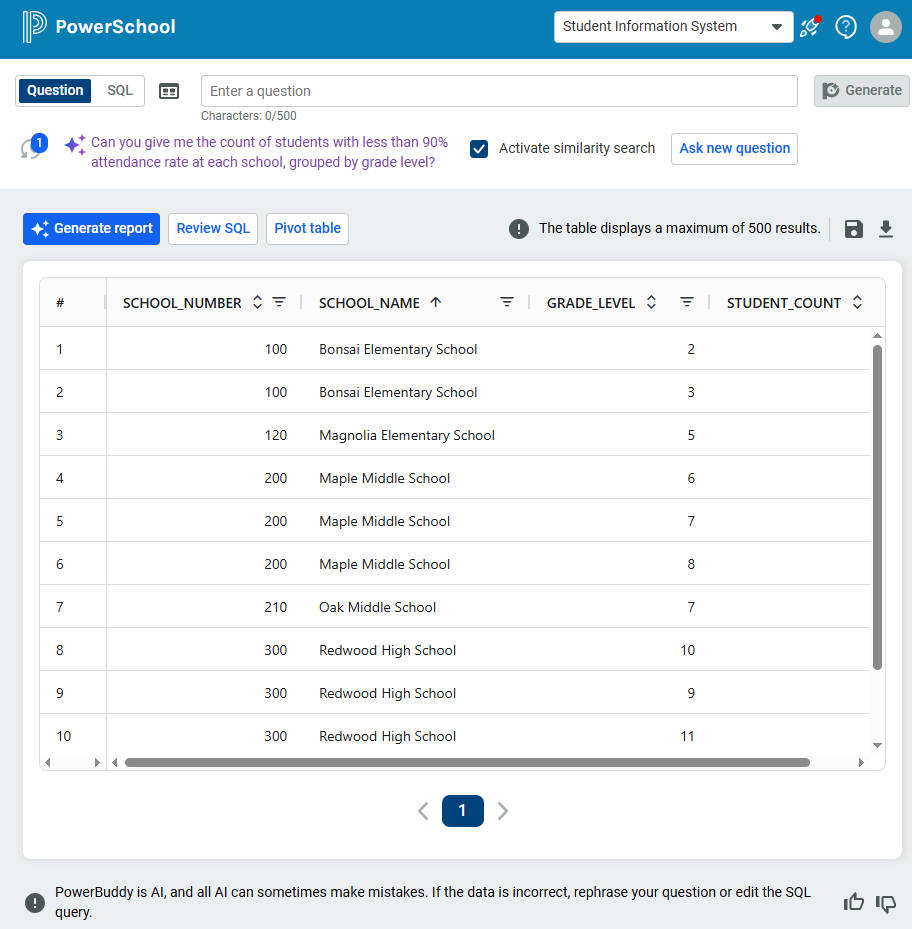Viewport: 912px width, 929px height.
Task: Sort by SCHOOL_NUMBER column header
Action: click(x=182, y=303)
